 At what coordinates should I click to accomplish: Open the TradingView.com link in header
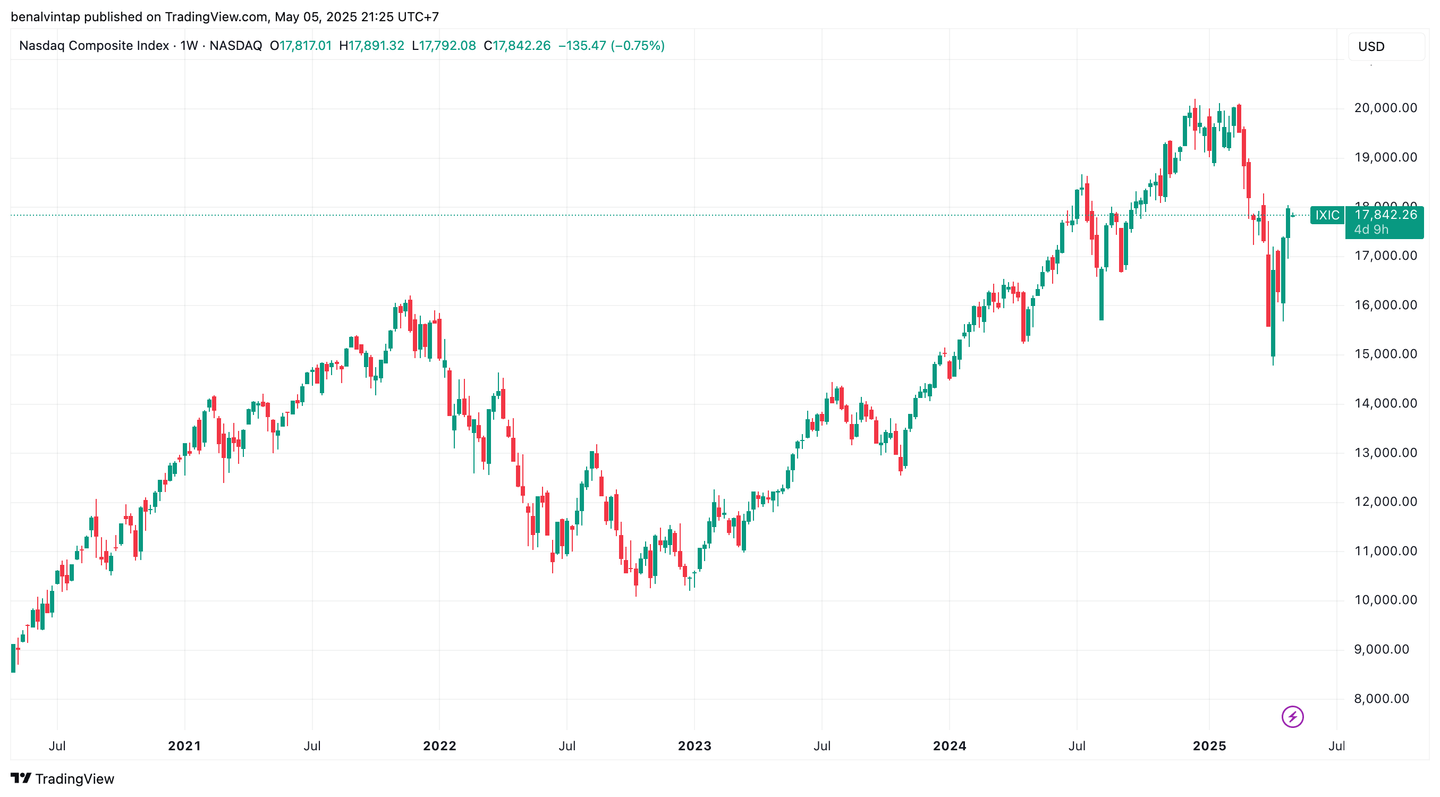click(x=218, y=17)
